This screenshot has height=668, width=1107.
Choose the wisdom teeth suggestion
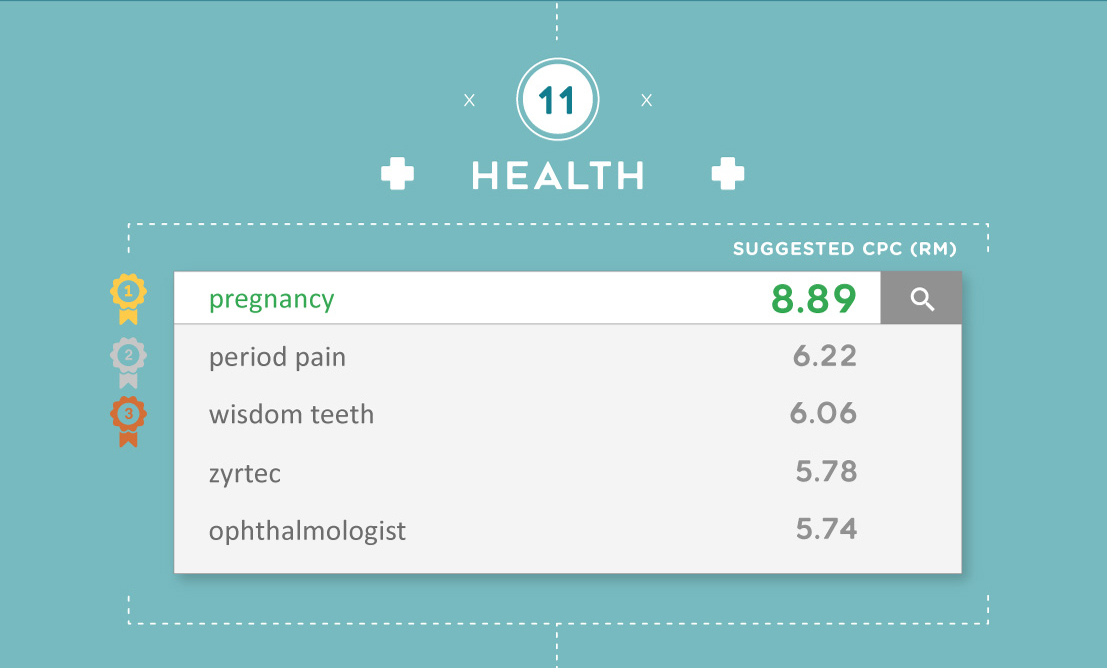click(x=568, y=414)
